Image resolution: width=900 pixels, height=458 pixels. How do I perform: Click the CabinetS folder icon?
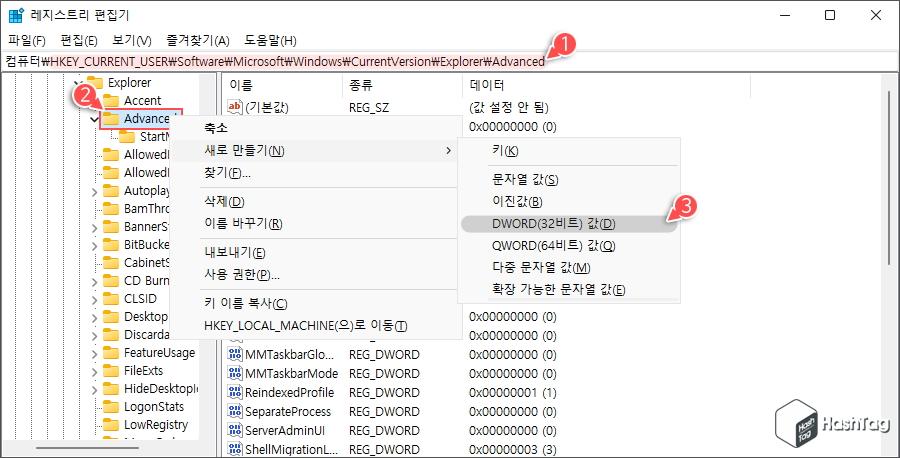point(111,263)
